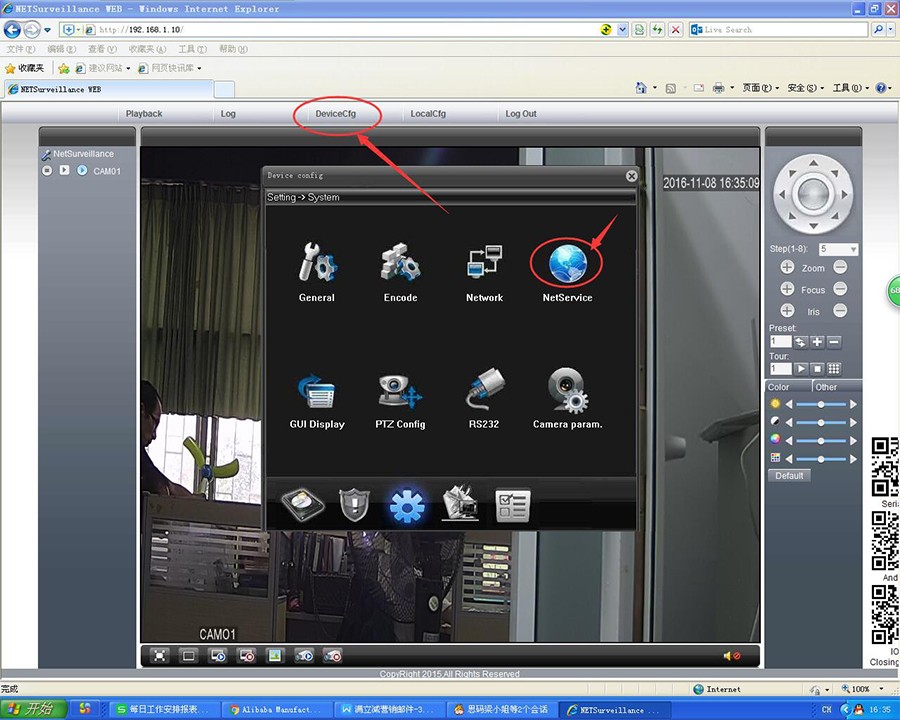Click the blue gear System category icon
This screenshot has height=720, width=900.
[407, 507]
